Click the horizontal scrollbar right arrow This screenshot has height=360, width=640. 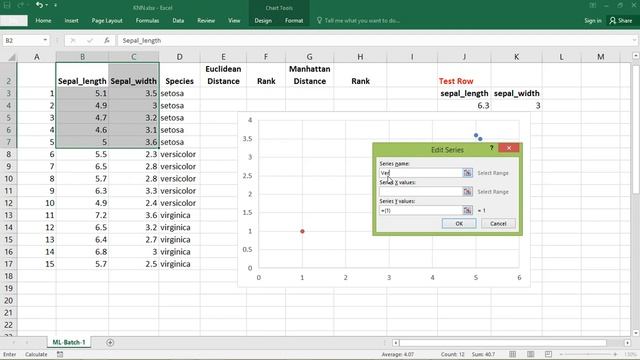627,342
